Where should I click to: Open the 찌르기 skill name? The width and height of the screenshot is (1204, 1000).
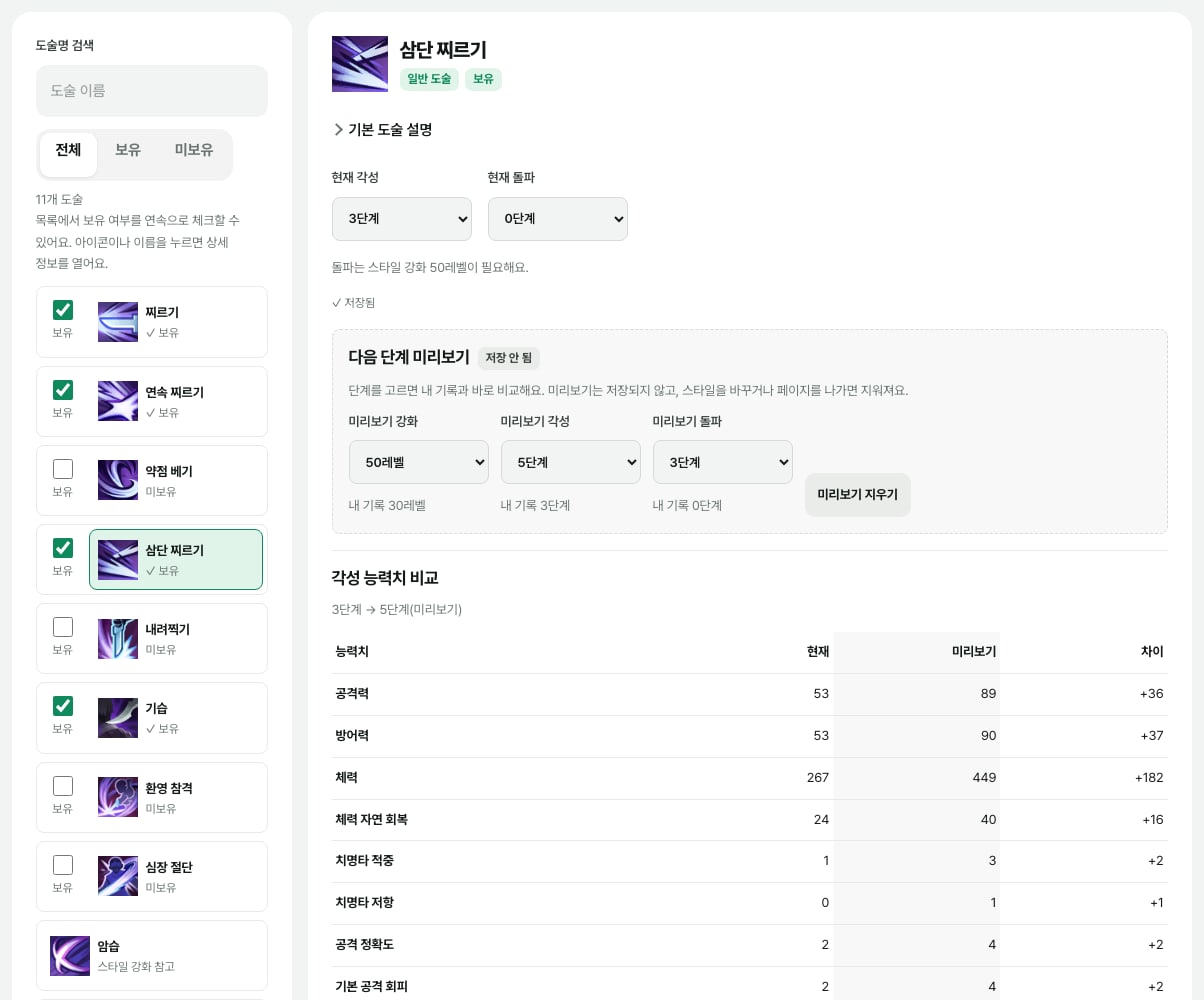pyautogui.click(x=162, y=312)
